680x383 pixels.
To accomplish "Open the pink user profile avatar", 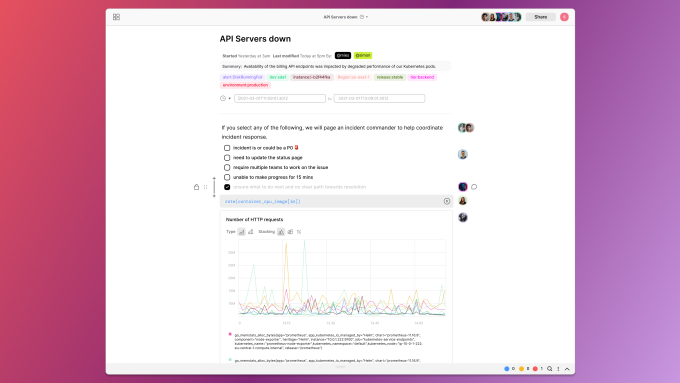I will (x=564, y=17).
